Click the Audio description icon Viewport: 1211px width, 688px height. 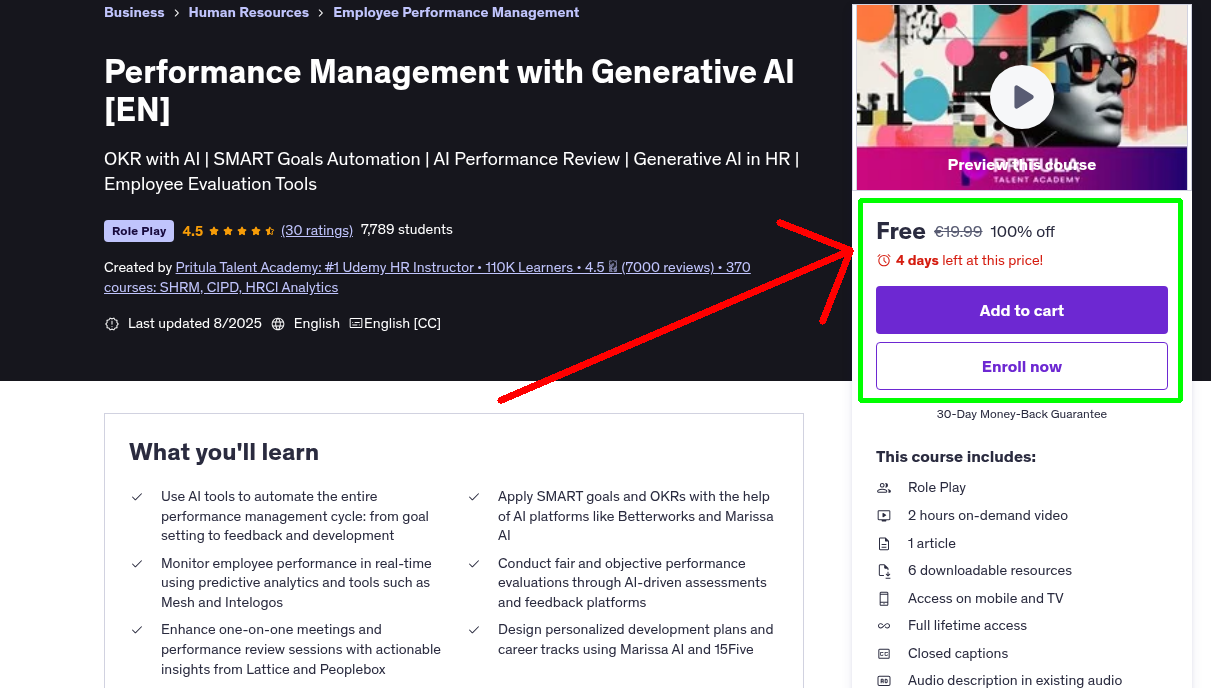click(884, 681)
